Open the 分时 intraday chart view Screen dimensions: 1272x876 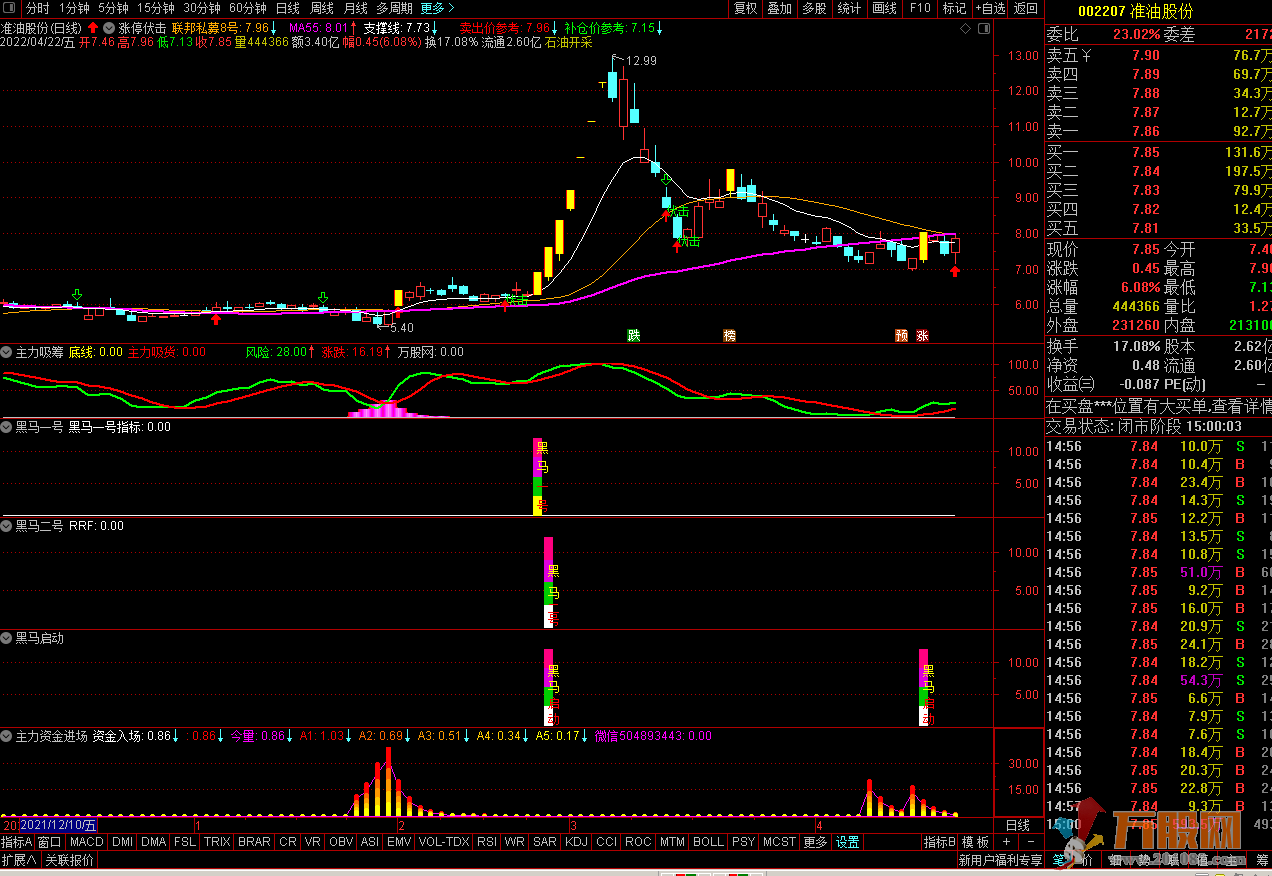37,8
